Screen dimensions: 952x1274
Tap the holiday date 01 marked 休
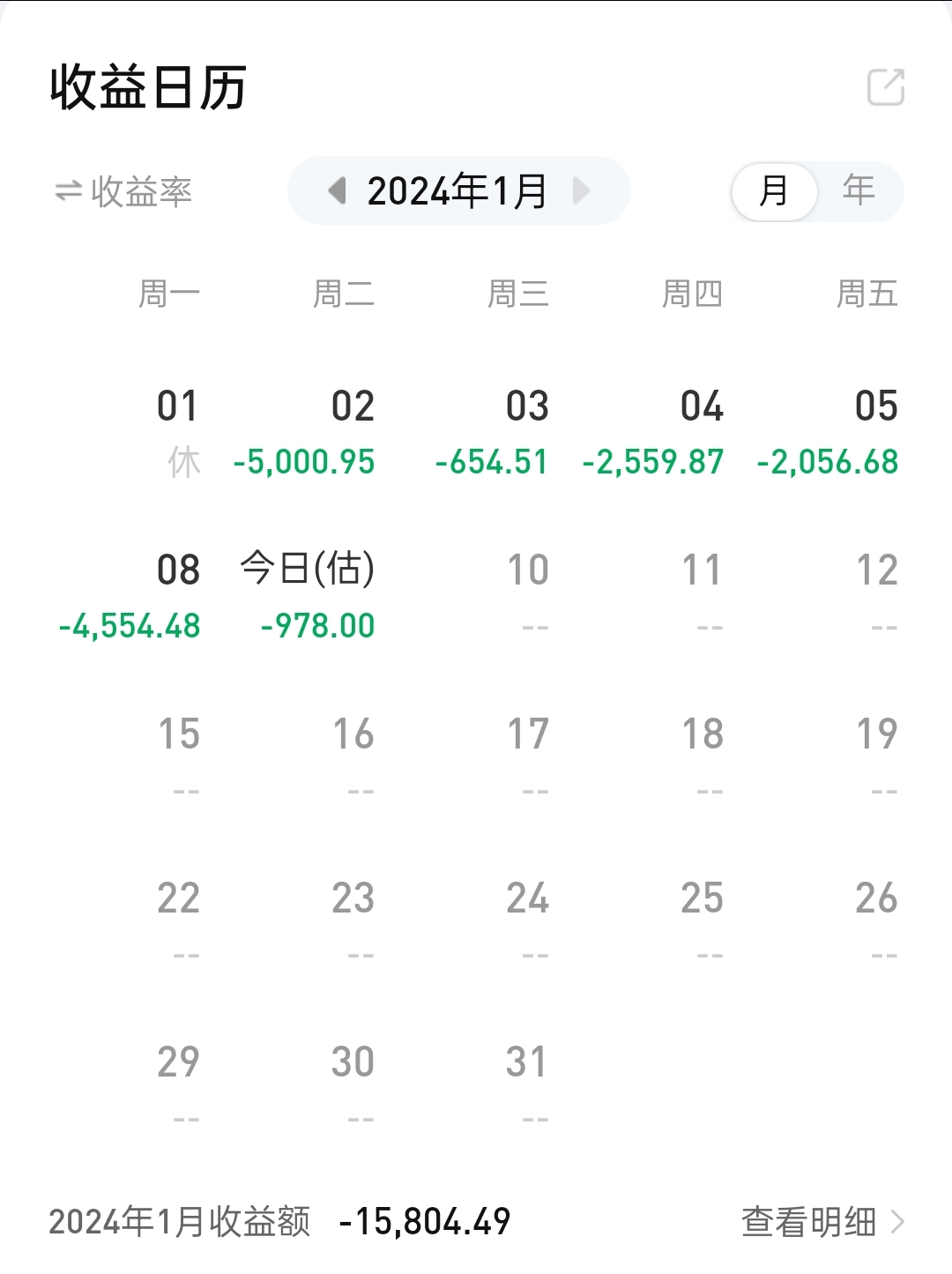[x=179, y=432]
